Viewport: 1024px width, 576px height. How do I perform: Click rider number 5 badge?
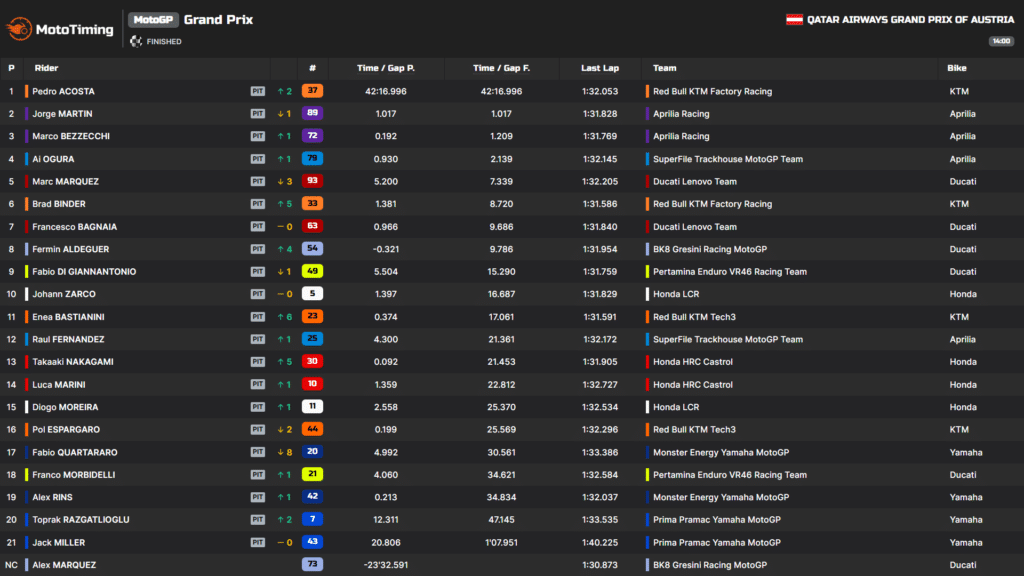312,294
